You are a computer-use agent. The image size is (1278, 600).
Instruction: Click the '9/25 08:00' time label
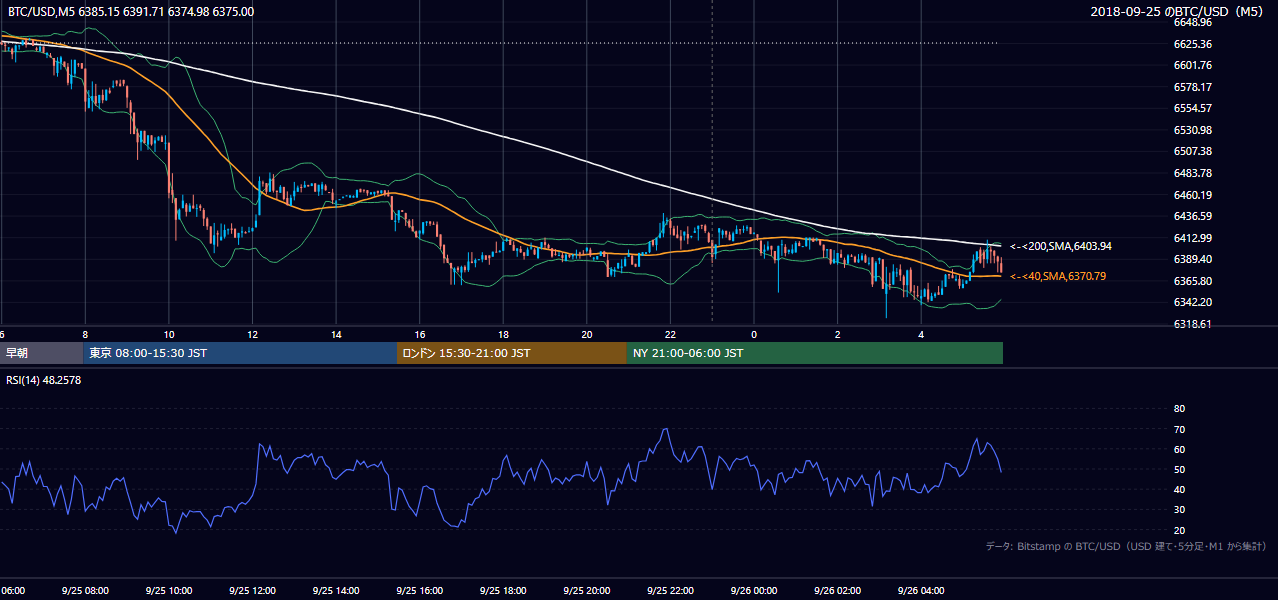[85, 590]
